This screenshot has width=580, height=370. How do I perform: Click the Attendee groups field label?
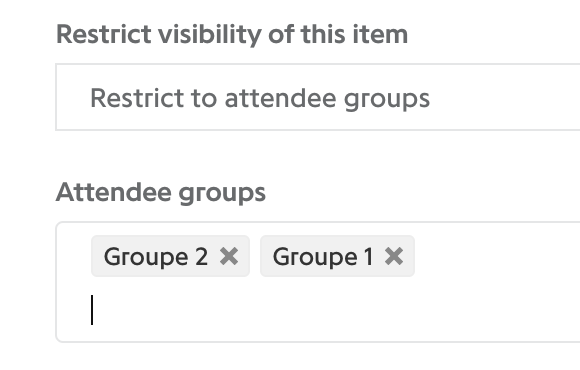click(161, 192)
